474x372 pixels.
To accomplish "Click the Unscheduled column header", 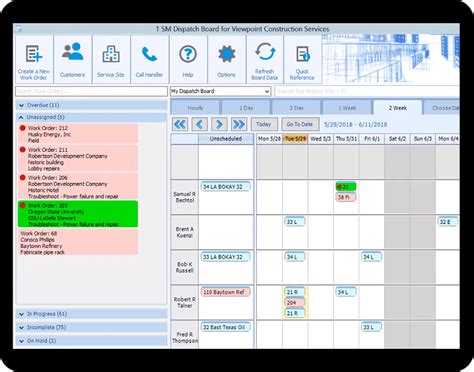I will (x=226, y=139).
